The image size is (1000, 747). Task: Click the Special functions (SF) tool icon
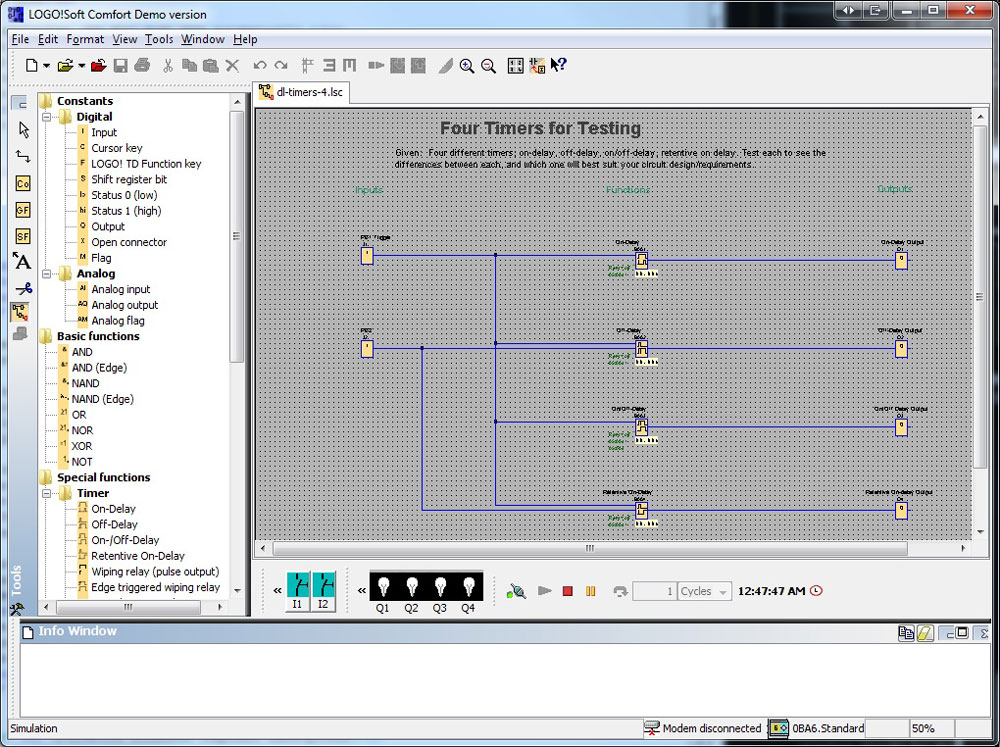pyautogui.click(x=23, y=236)
